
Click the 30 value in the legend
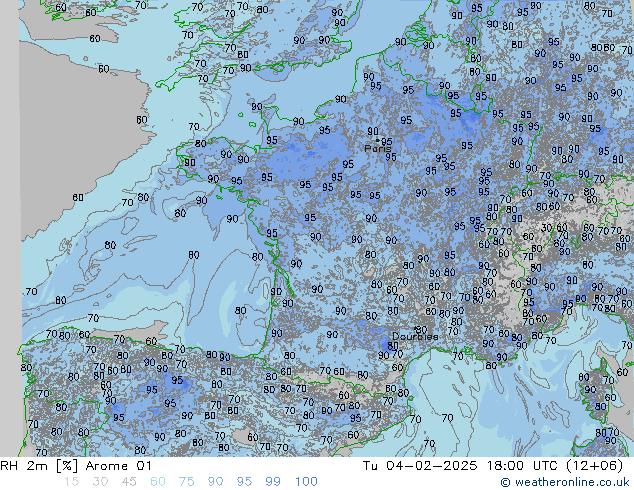[98, 482]
